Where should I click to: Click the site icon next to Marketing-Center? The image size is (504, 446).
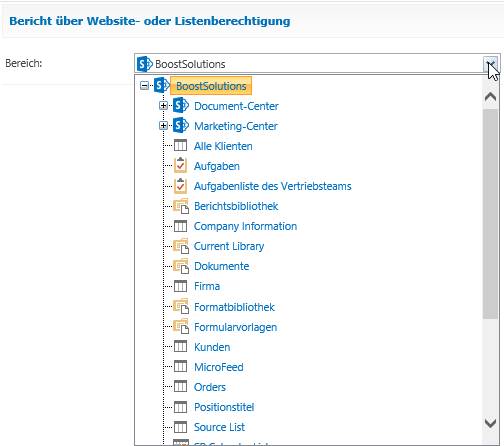click(181, 126)
